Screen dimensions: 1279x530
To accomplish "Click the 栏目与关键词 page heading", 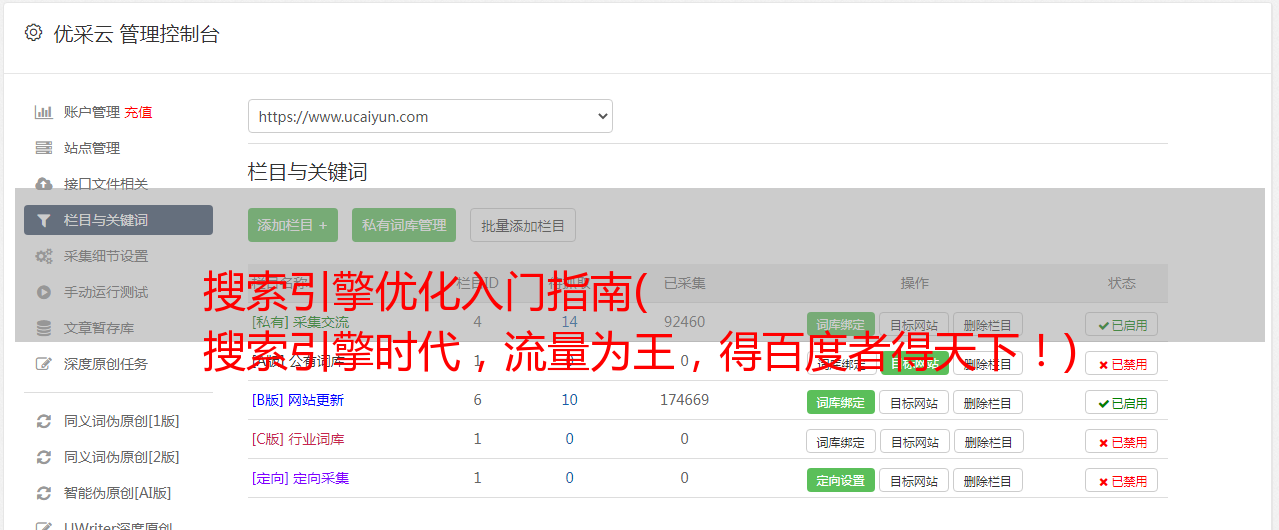I will pyautogui.click(x=308, y=172).
